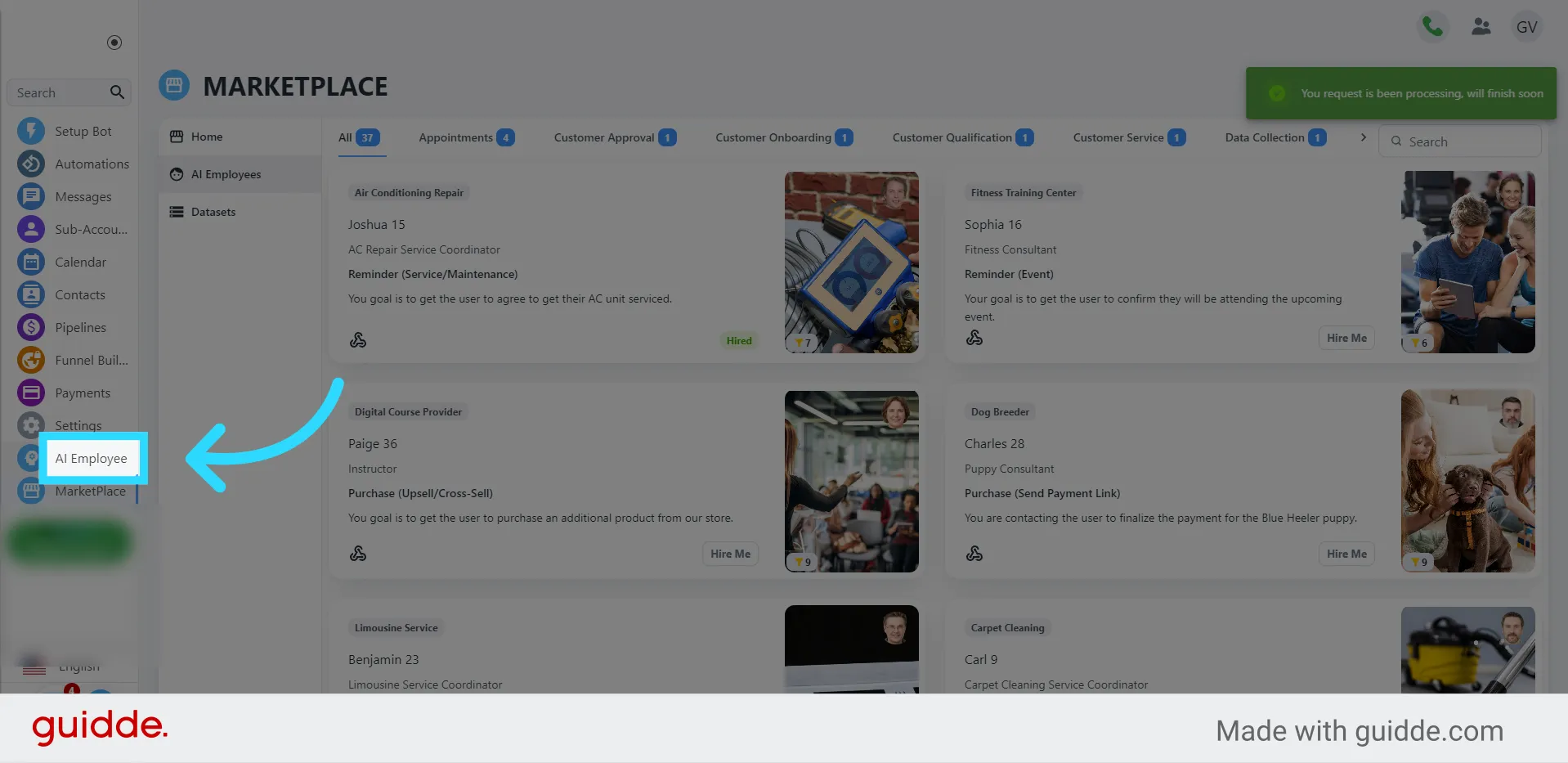Click the Carl 9 name
The width and height of the screenshot is (1568, 763).
pos(981,659)
